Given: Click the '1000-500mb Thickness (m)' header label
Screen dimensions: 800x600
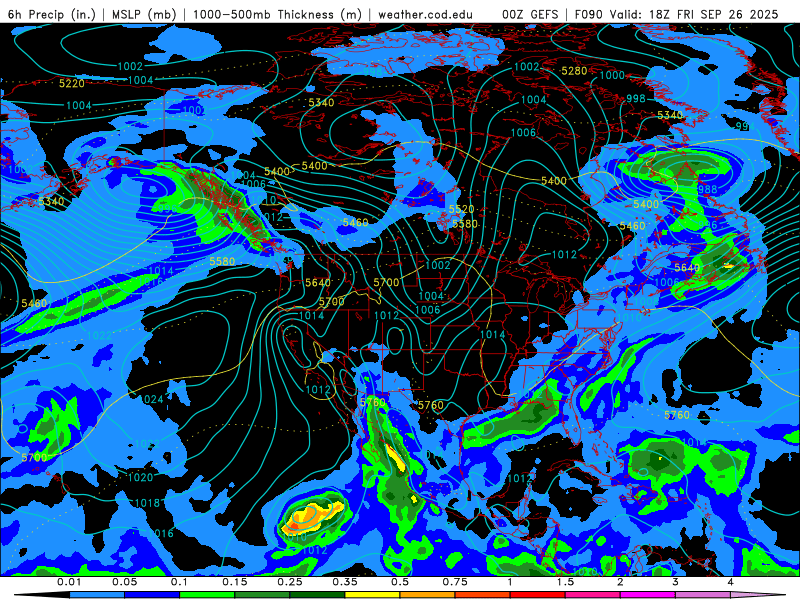Looking at the screenshot, I should (x=277, y=14).
